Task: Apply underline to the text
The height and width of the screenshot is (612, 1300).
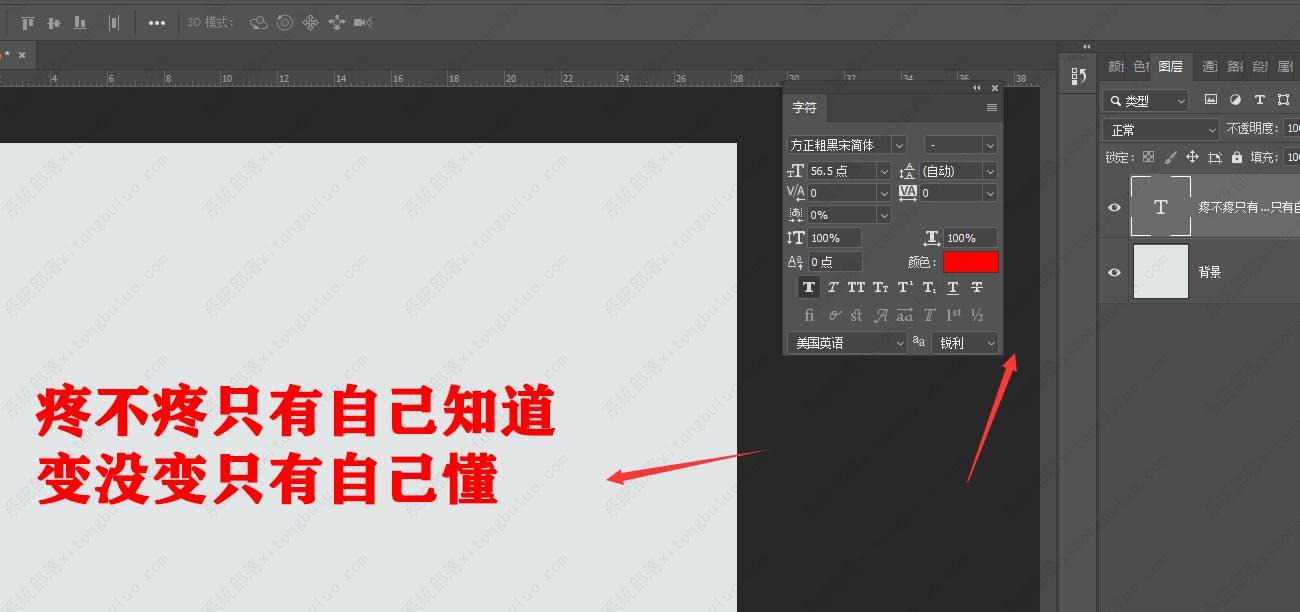Action: tap(953, 287)
